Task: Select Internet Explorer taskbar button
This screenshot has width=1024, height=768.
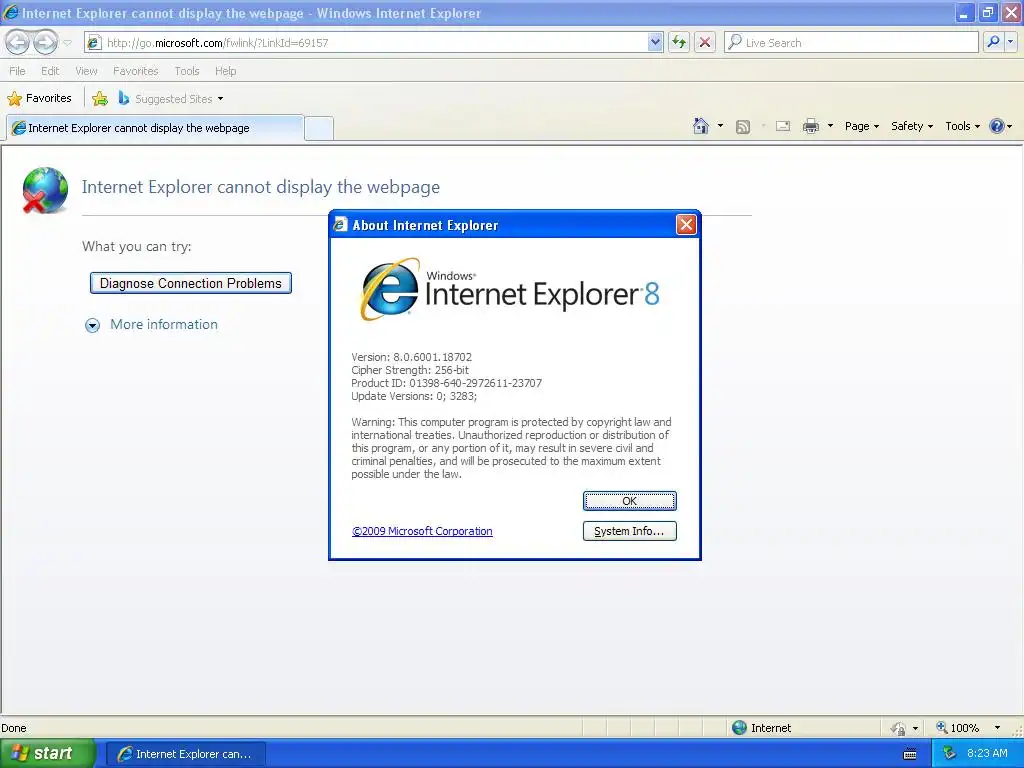Action: [185, 754]
